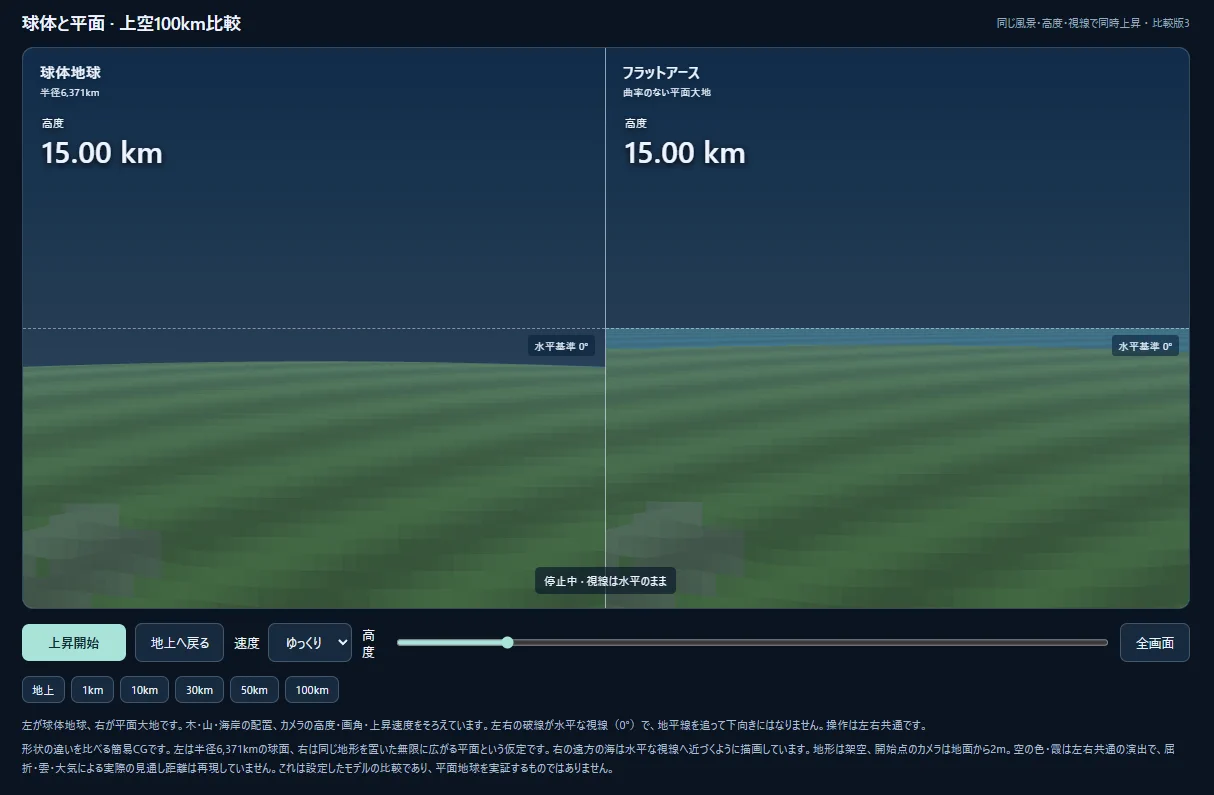Select the 1km altitude preset
This screenshot has height=795, width=1214.
[x=93, y=690]
